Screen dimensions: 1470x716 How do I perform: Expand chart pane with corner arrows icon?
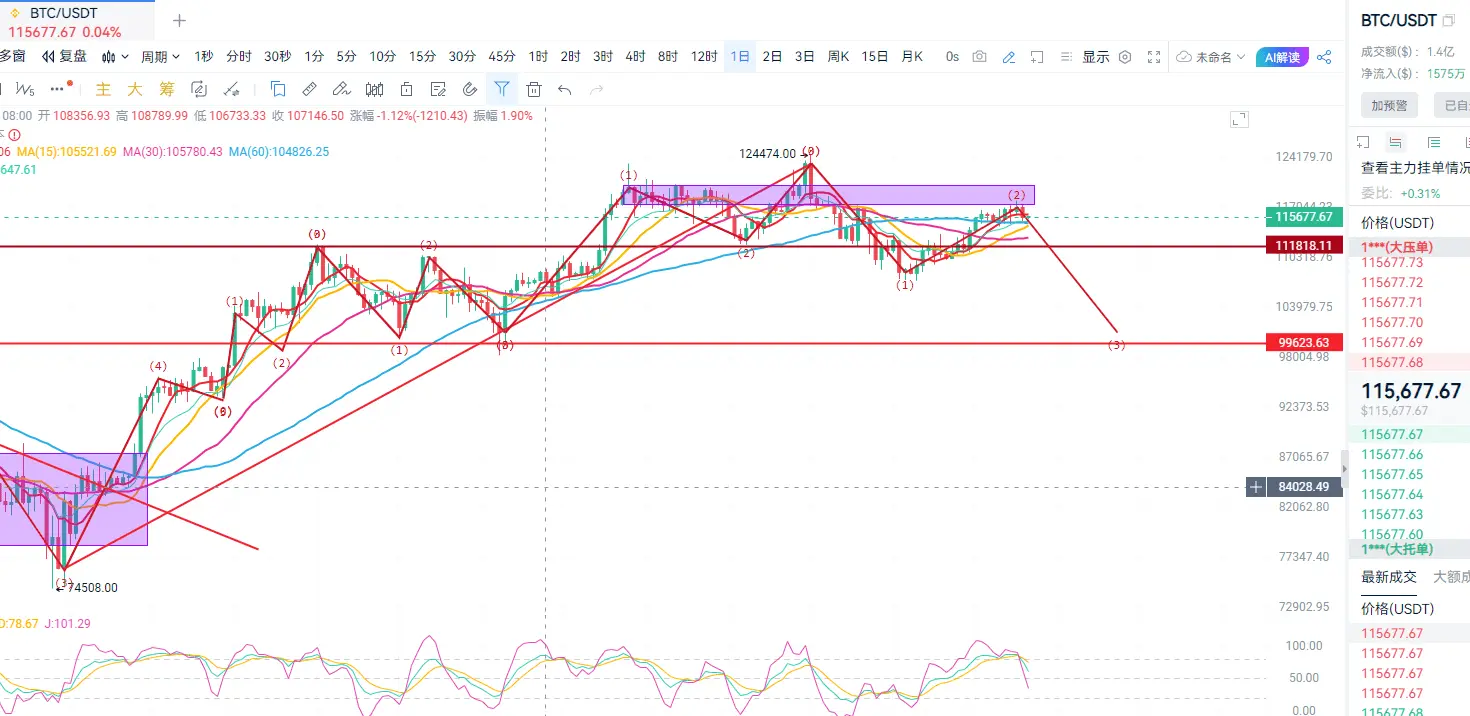pos(1239,120)
